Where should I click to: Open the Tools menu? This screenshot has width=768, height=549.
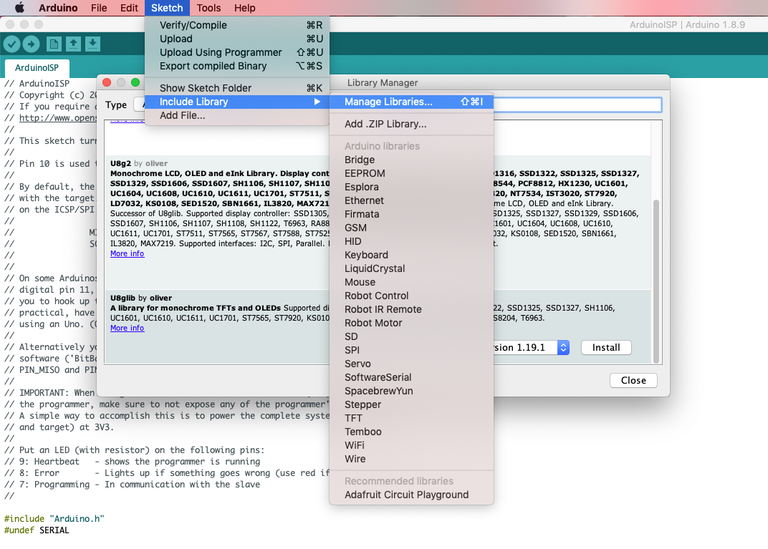[208, 8]
